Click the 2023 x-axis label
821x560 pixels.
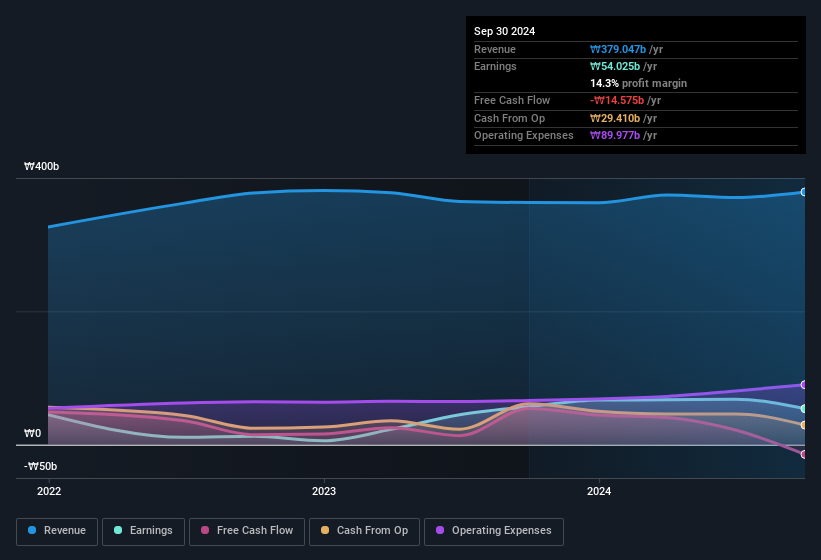click(324, 491)
